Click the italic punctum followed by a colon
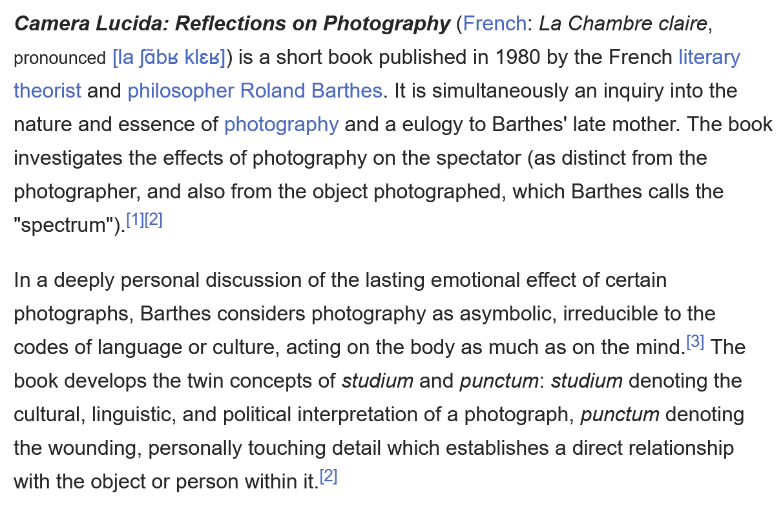 click(499, 381)
